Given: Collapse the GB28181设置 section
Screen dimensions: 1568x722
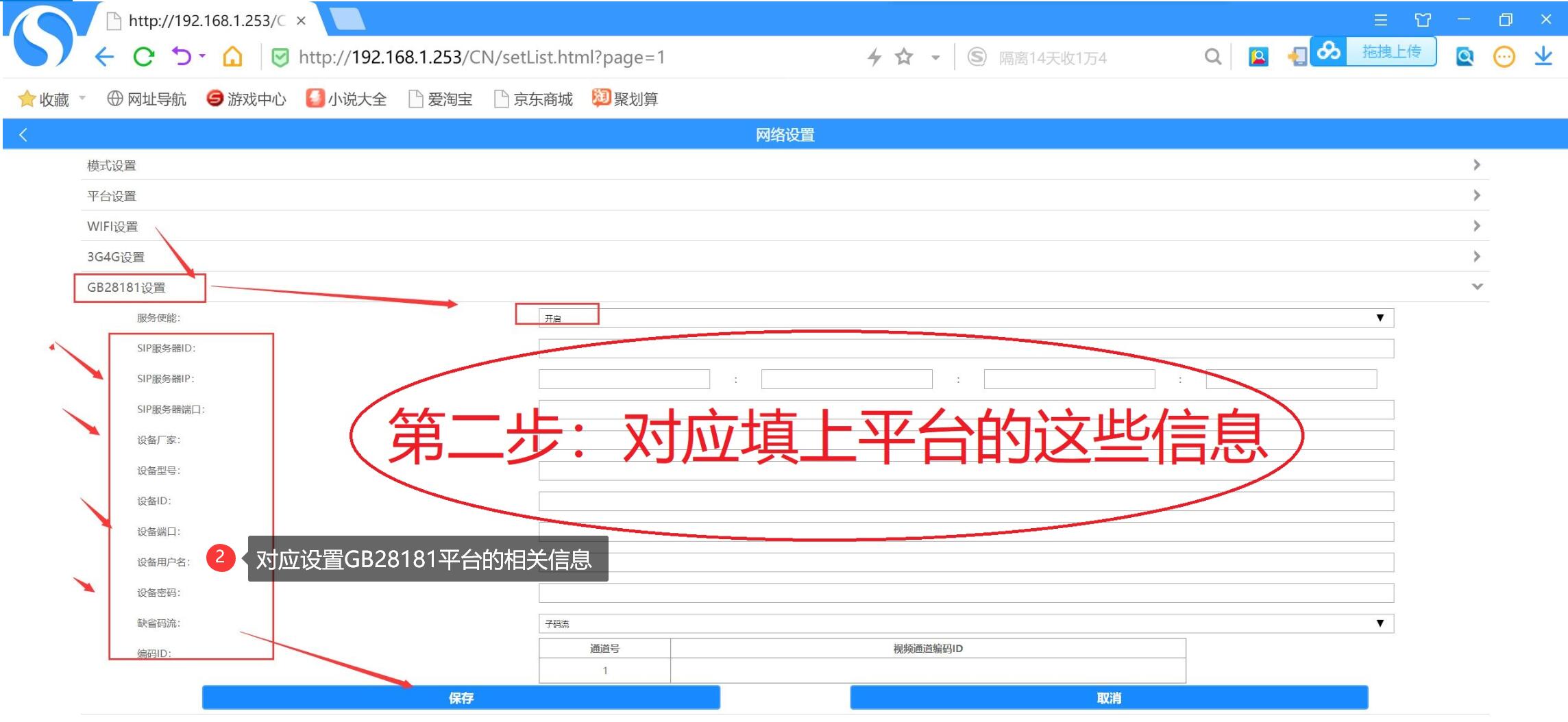Looking at the screenshot, I should pos(1477,287).
